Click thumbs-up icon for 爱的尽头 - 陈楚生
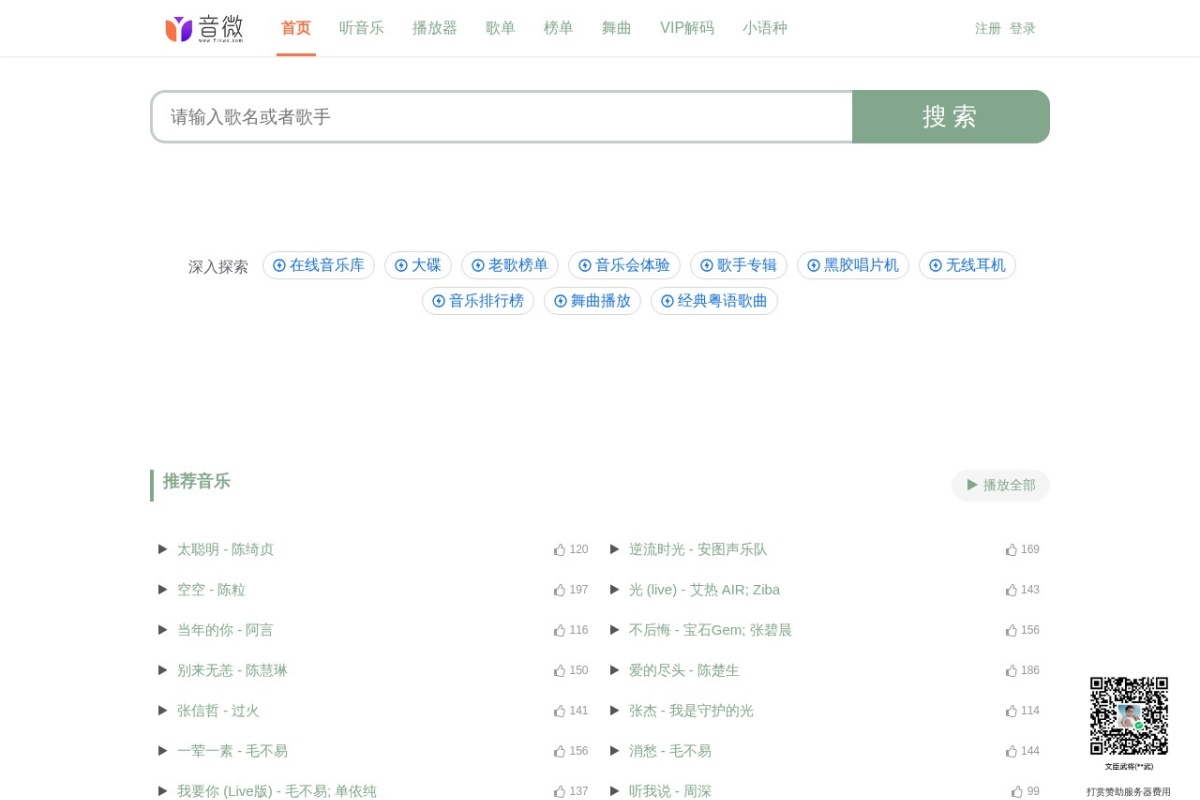The width and height of the screenshot is (1200, 800). 1012,670
